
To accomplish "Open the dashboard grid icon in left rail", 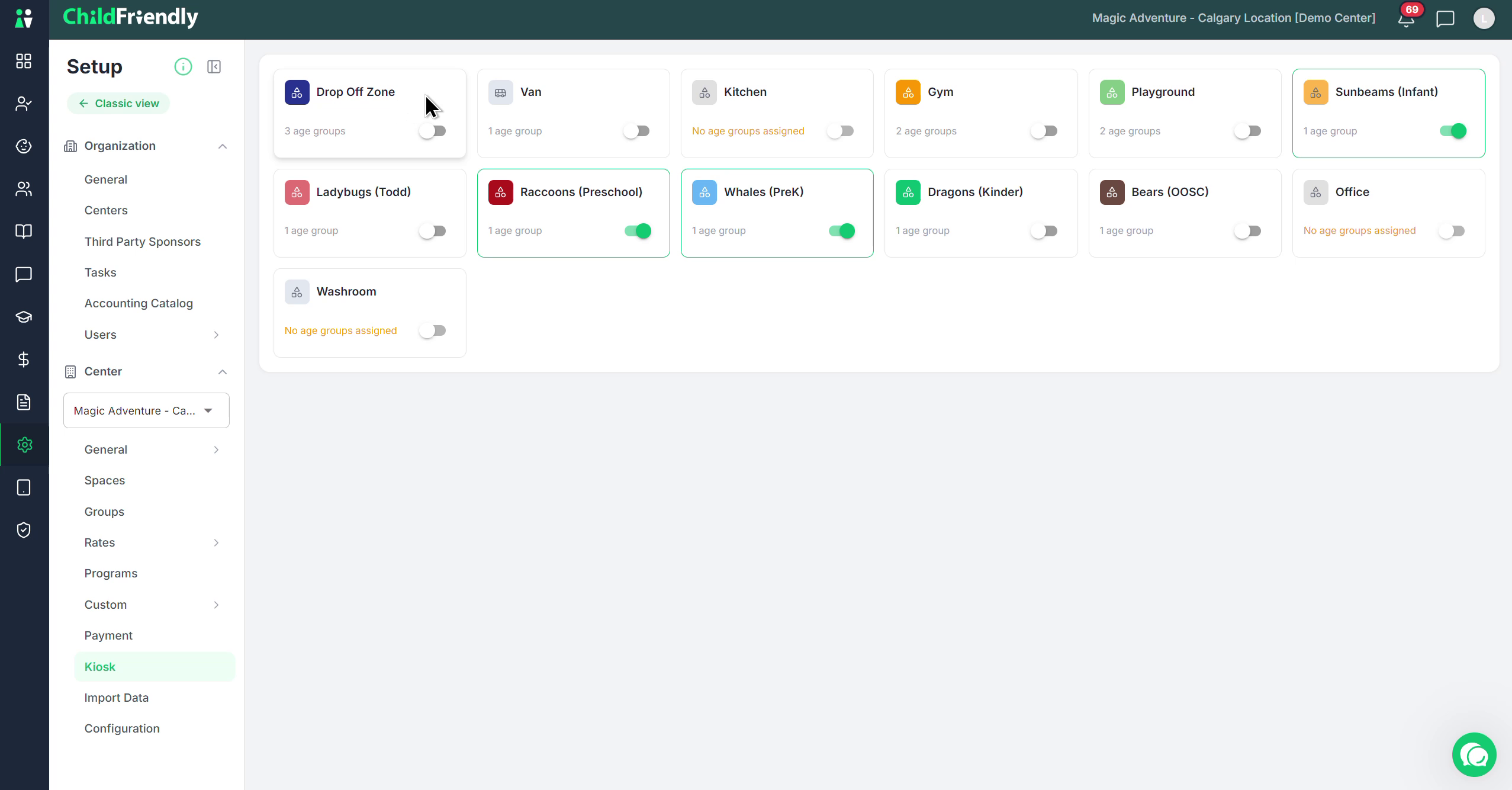I will [x=24, y=61].
